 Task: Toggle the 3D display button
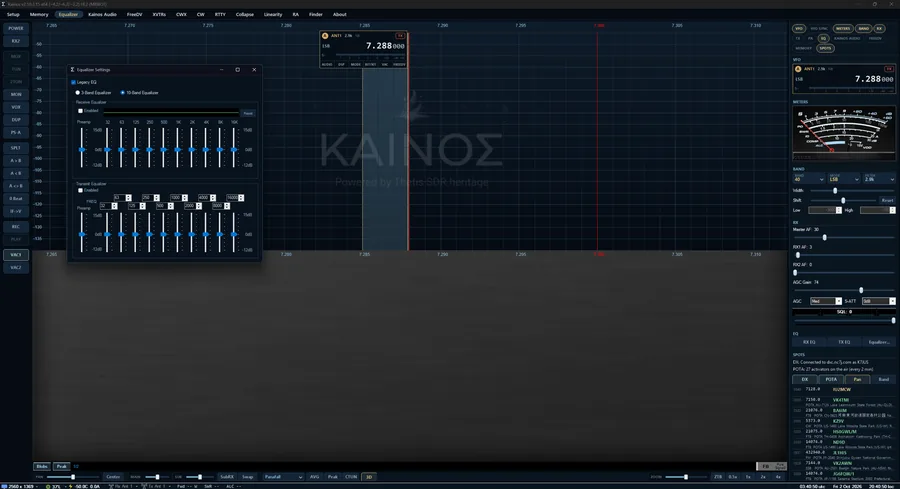click(x=368, y=477)
